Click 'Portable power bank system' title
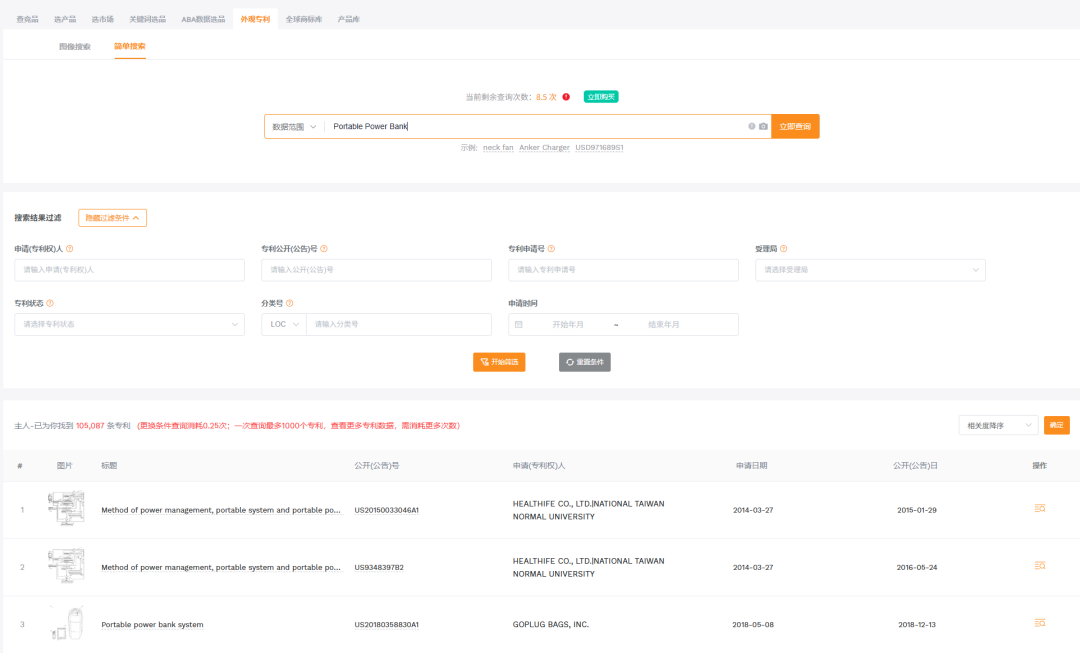 click(x=152, y=625)
